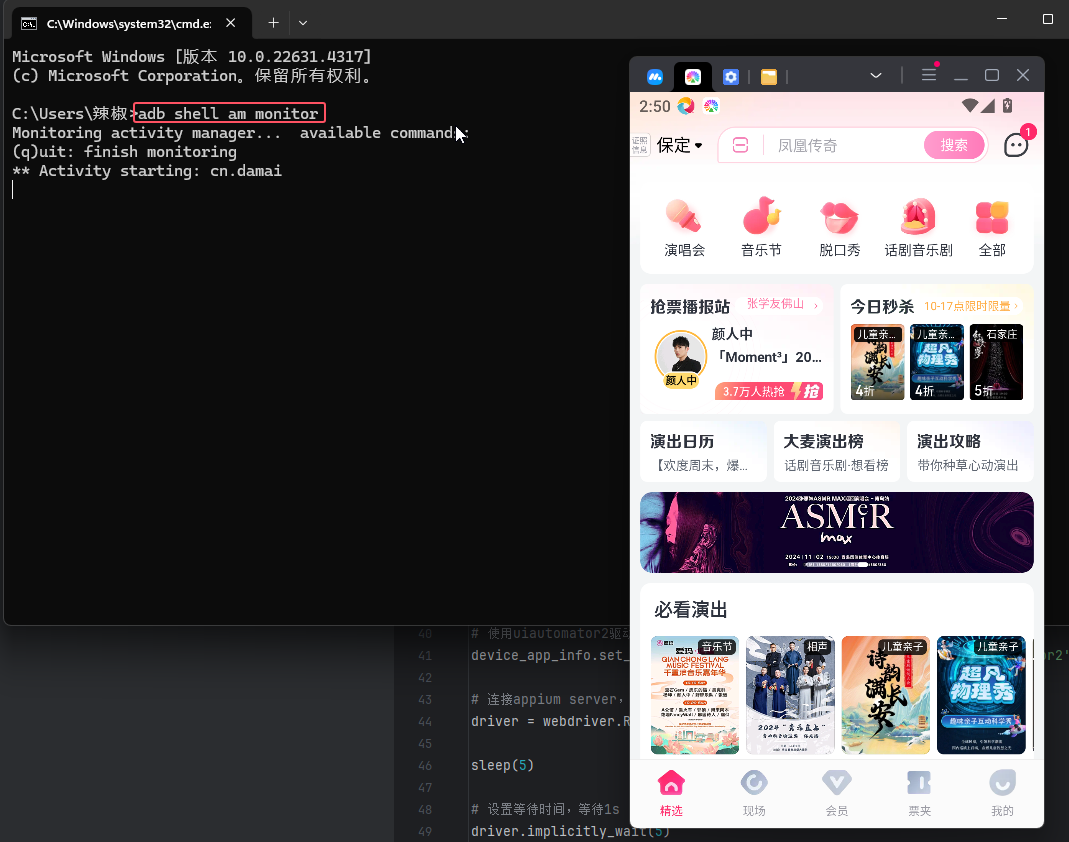The height and width of the screenshot is (842, 1069).
Task: Open the 音乐节 poster under 必看演出
Action: pos(695,695)
